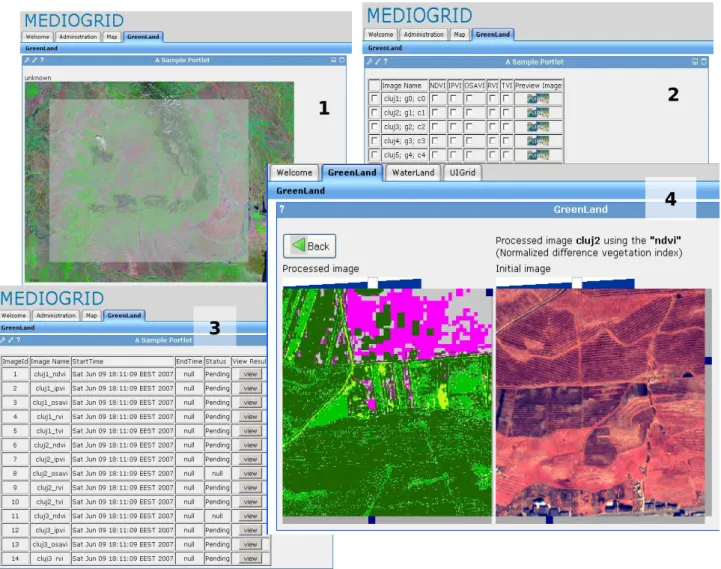The width and height of the screenshot is (721, 569).
Task: Click wrench icon above the StartTime table
Action: [x=2, y=340]
